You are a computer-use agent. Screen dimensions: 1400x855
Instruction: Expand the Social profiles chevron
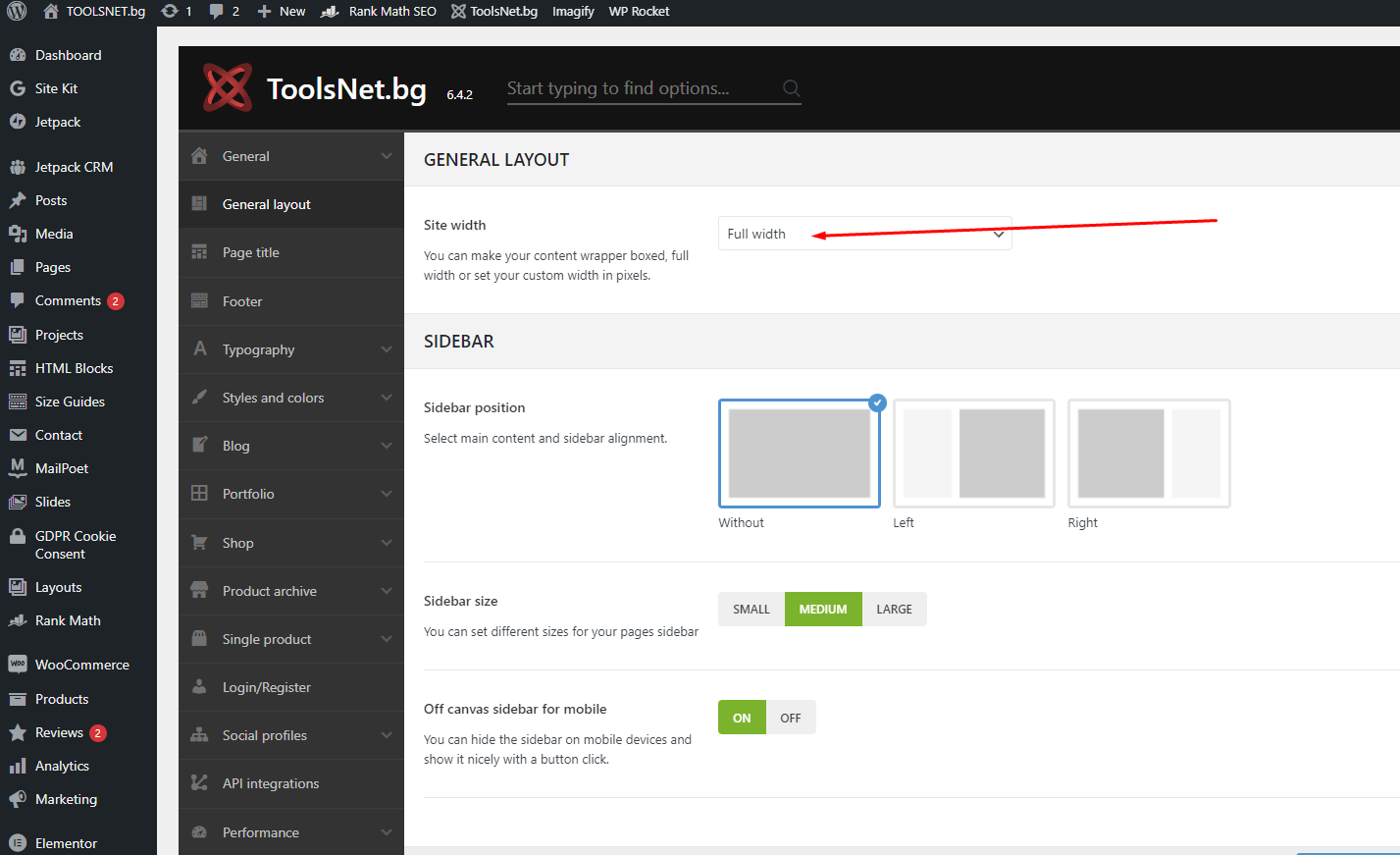[387, 735]
